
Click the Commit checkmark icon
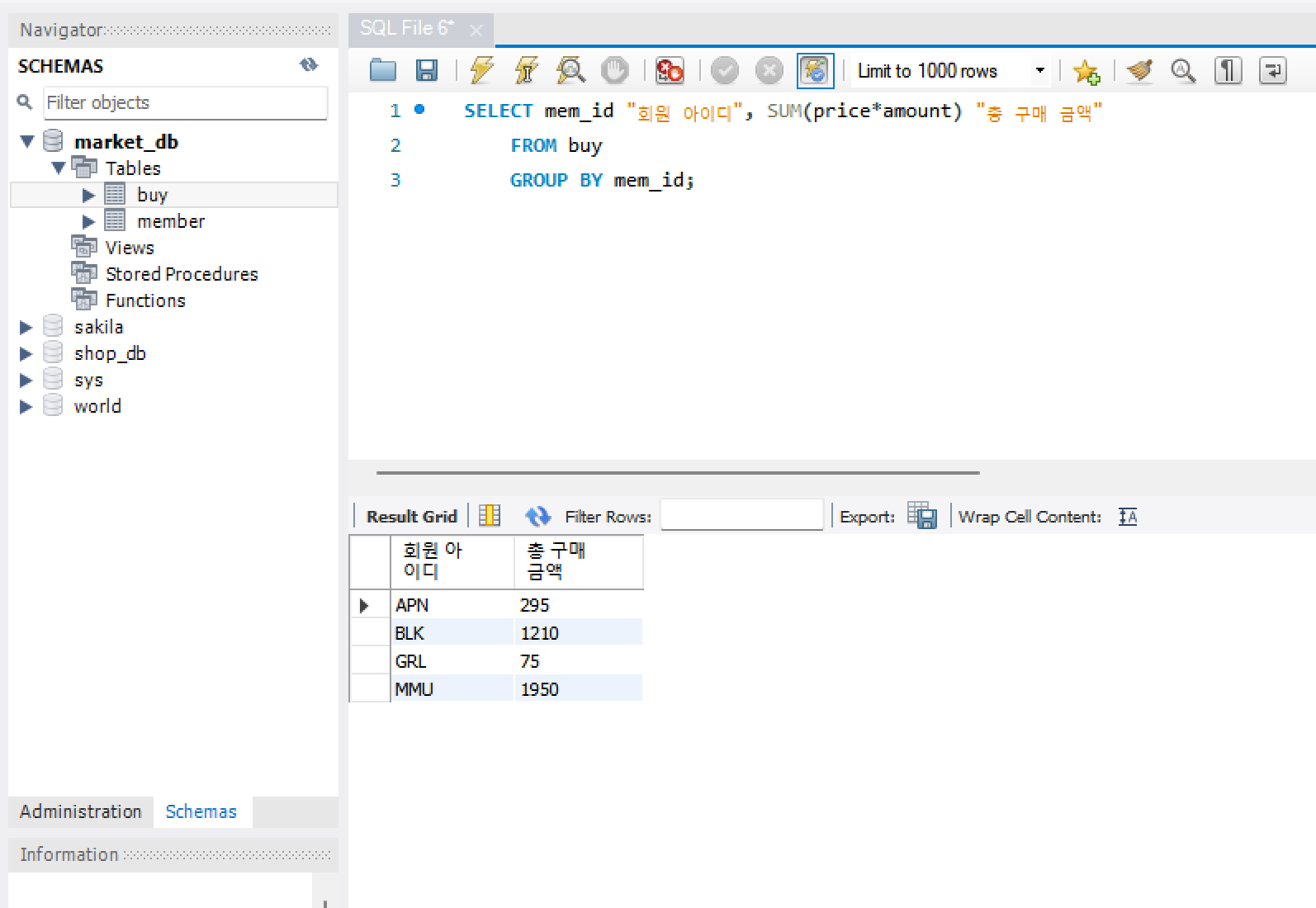click(x=725, y=71)
